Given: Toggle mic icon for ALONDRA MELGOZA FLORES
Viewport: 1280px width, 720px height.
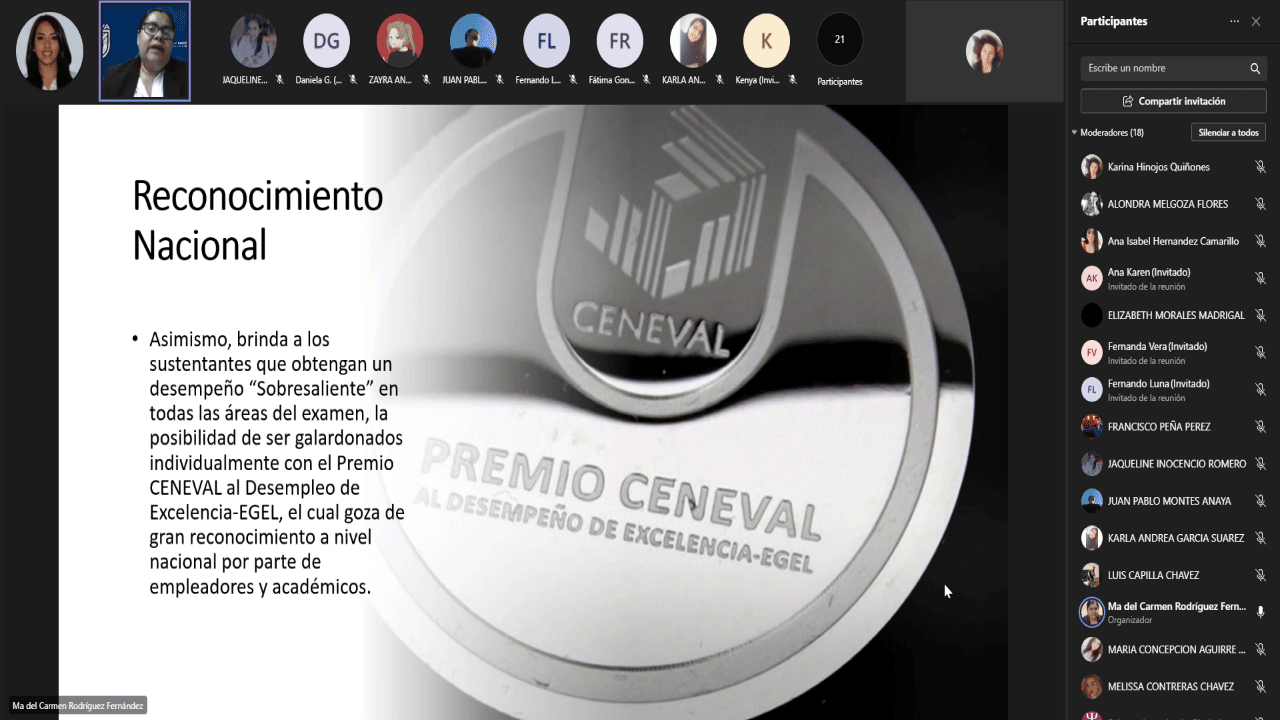Looking at the screenshot, I should pos(1260,204).
